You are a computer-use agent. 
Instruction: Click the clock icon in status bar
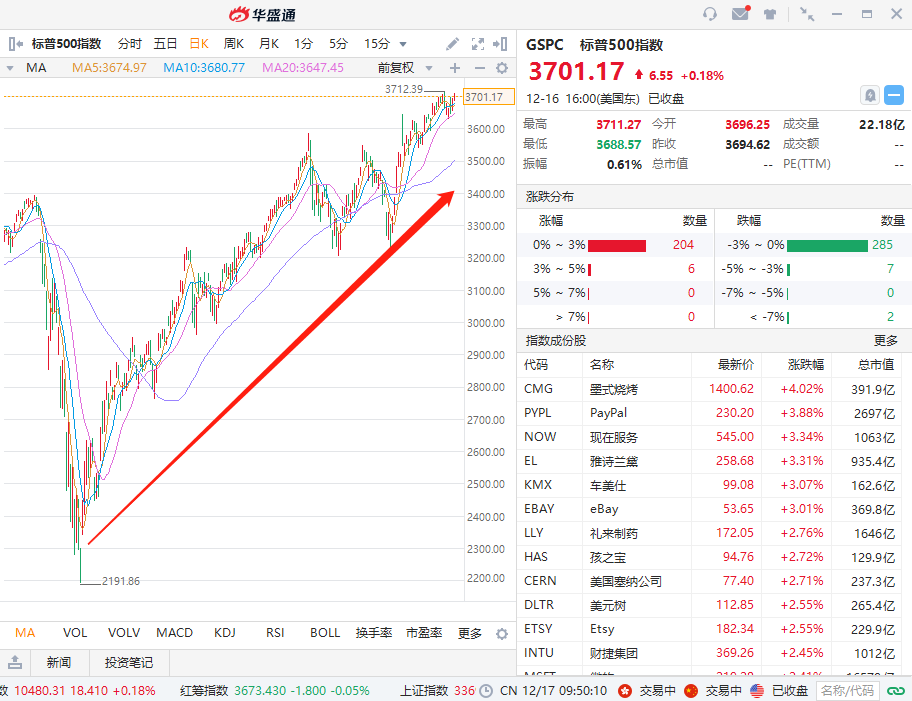point(485,691)
